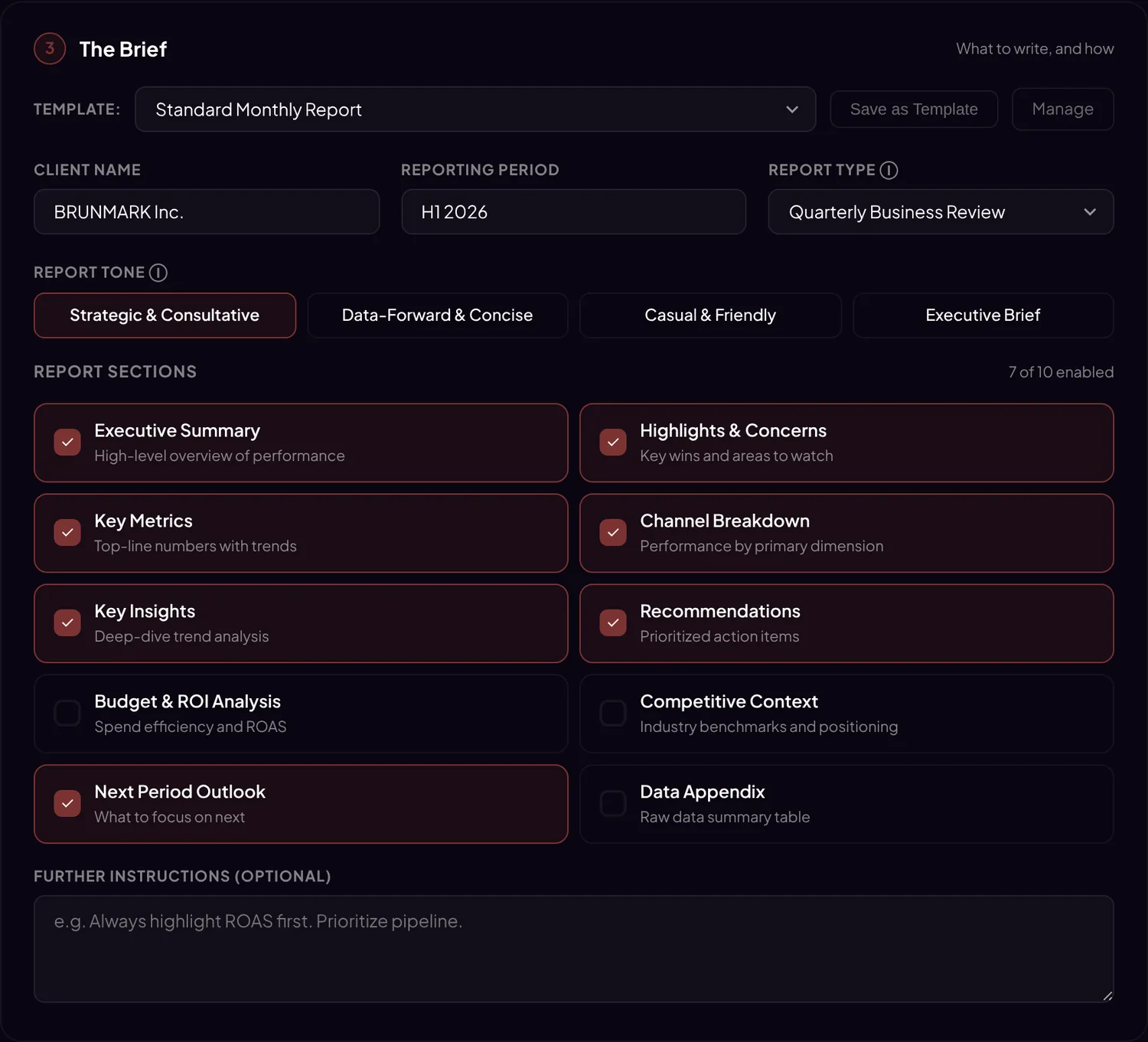Image resolution: width=1148 pixels, height=1042 pixels.
Task: Select the Data-Forward & Concise tone
Action: [x=438, y=315]
